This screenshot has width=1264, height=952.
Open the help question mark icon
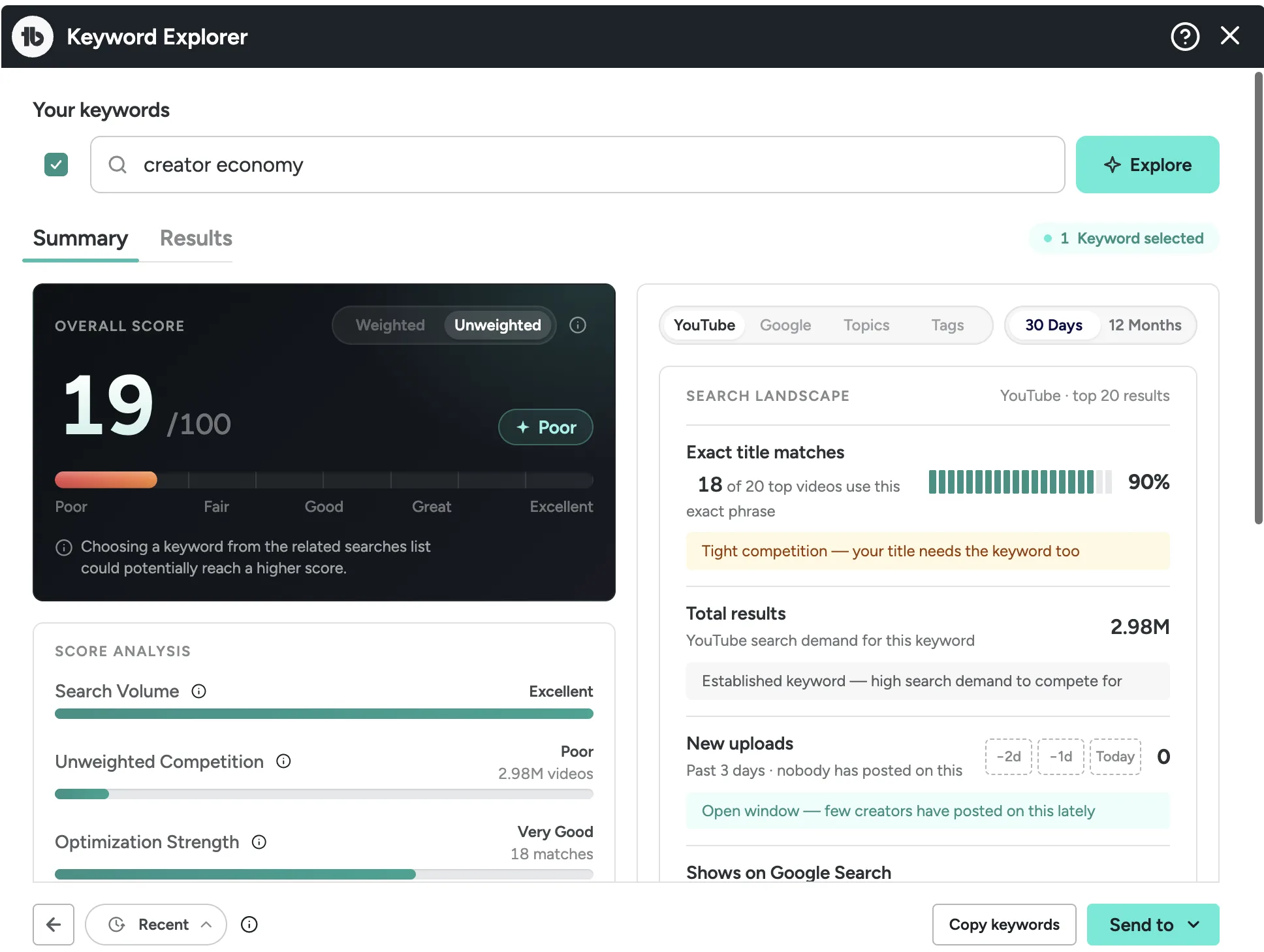point(1185,37)
